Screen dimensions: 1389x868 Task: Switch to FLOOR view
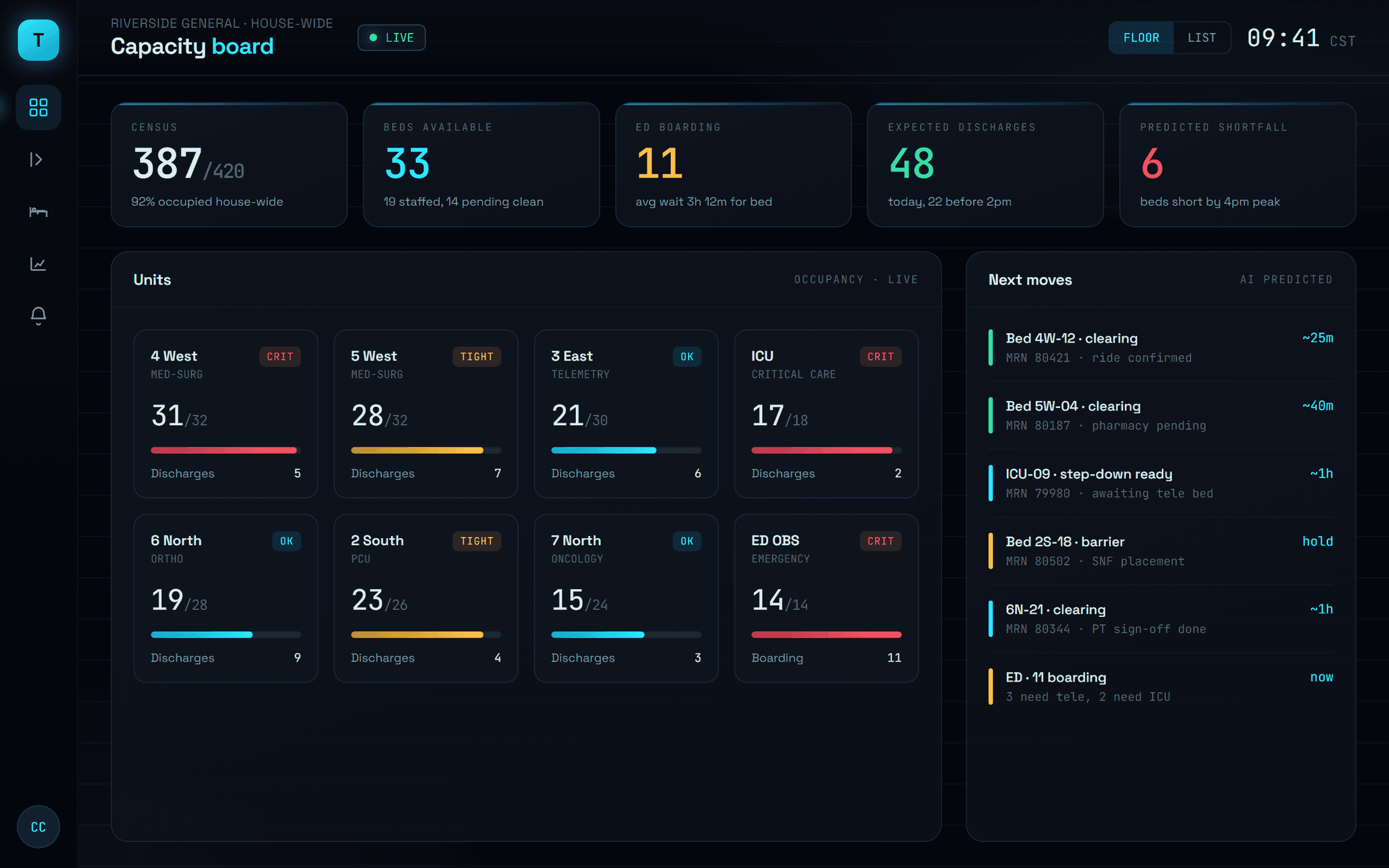1141,38
